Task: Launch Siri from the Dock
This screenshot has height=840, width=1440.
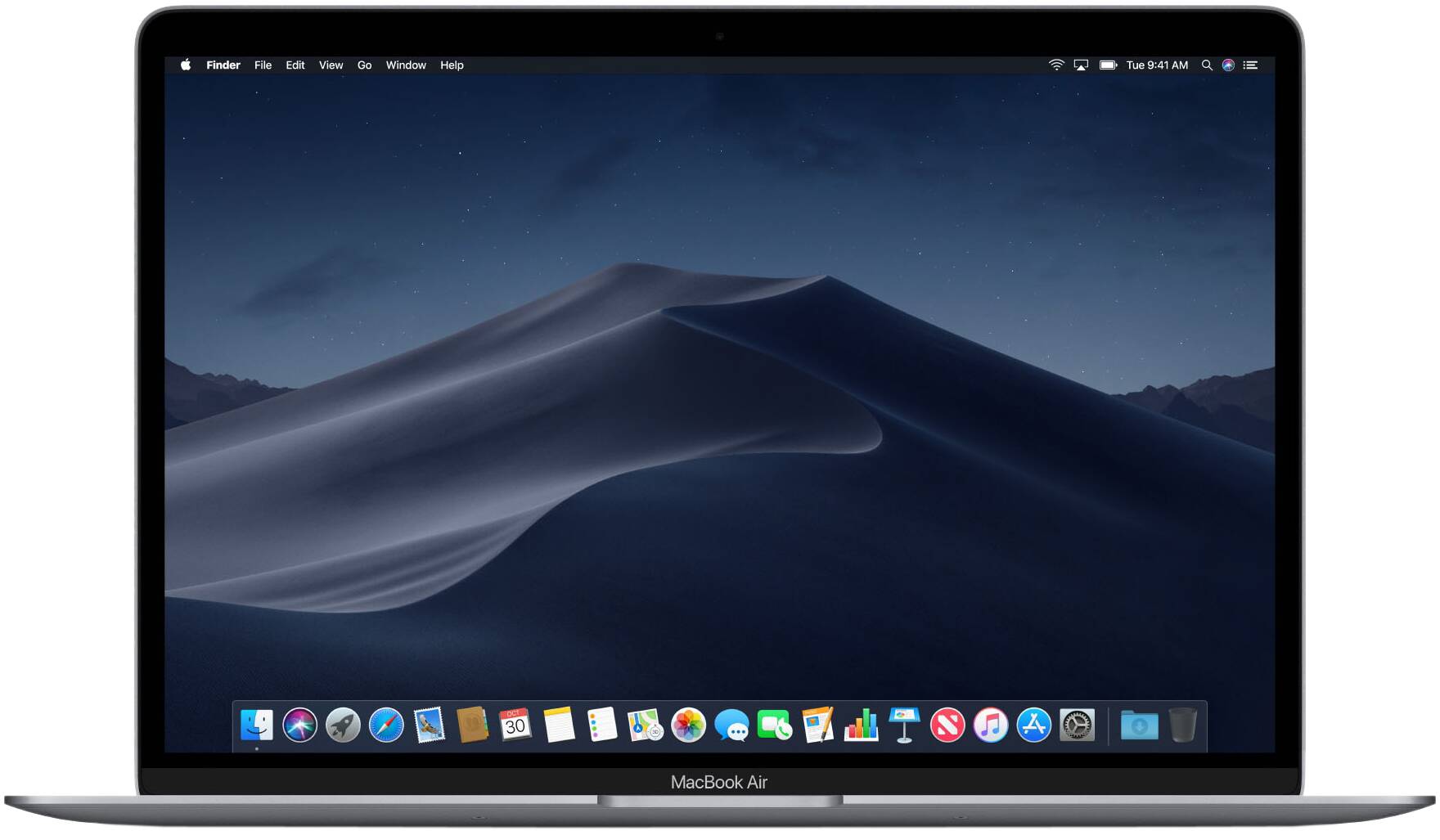Action: 300,725
